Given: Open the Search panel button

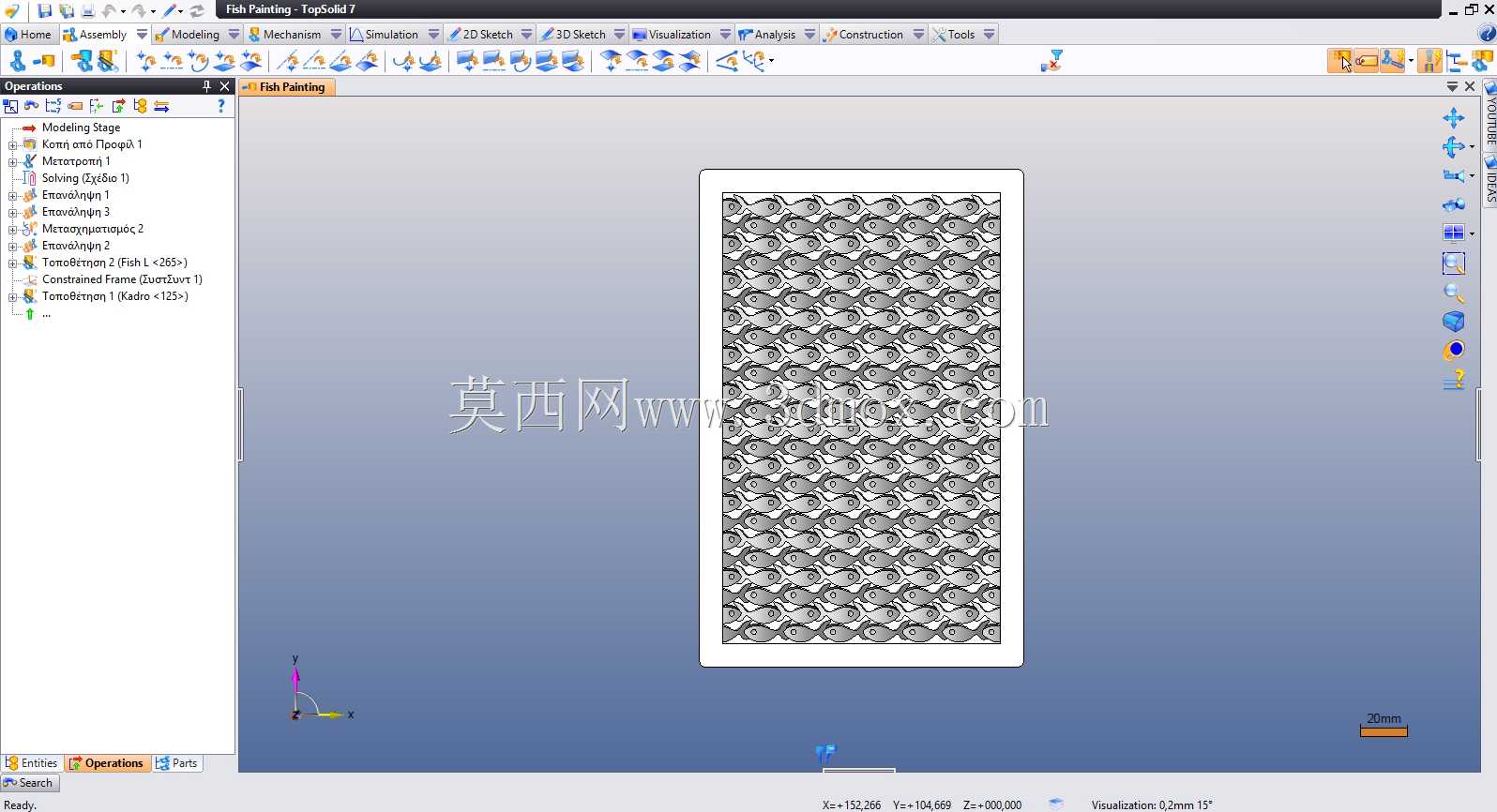Looking at the screenshot, I should pyautogui.click(x=30, y=783).
